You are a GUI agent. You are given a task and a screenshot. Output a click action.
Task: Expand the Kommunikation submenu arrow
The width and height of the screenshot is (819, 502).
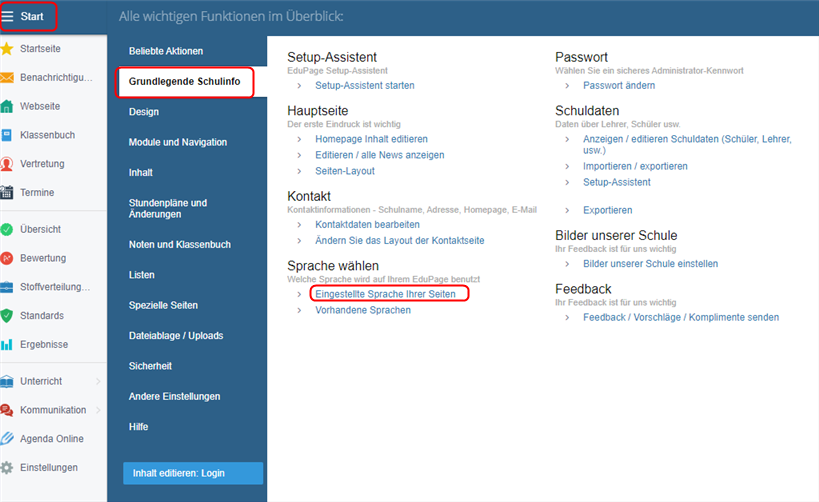[x=98, y=410]
